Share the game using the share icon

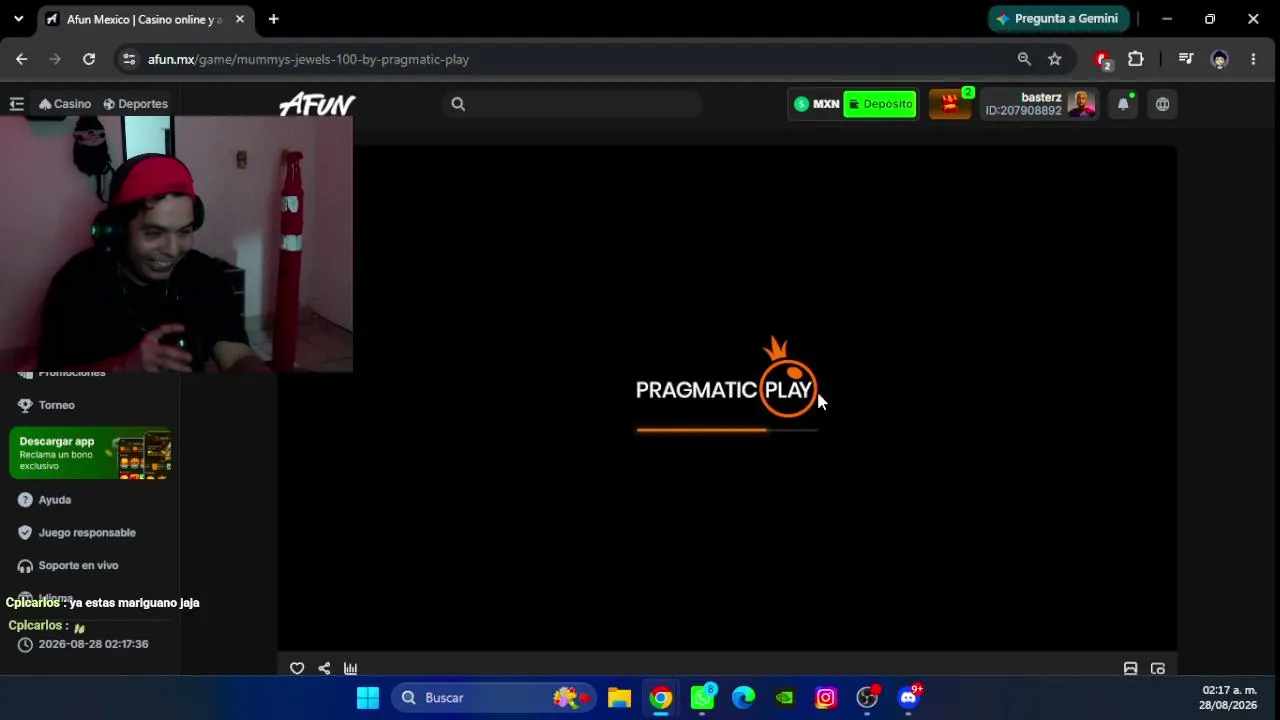tap(324, 668)
